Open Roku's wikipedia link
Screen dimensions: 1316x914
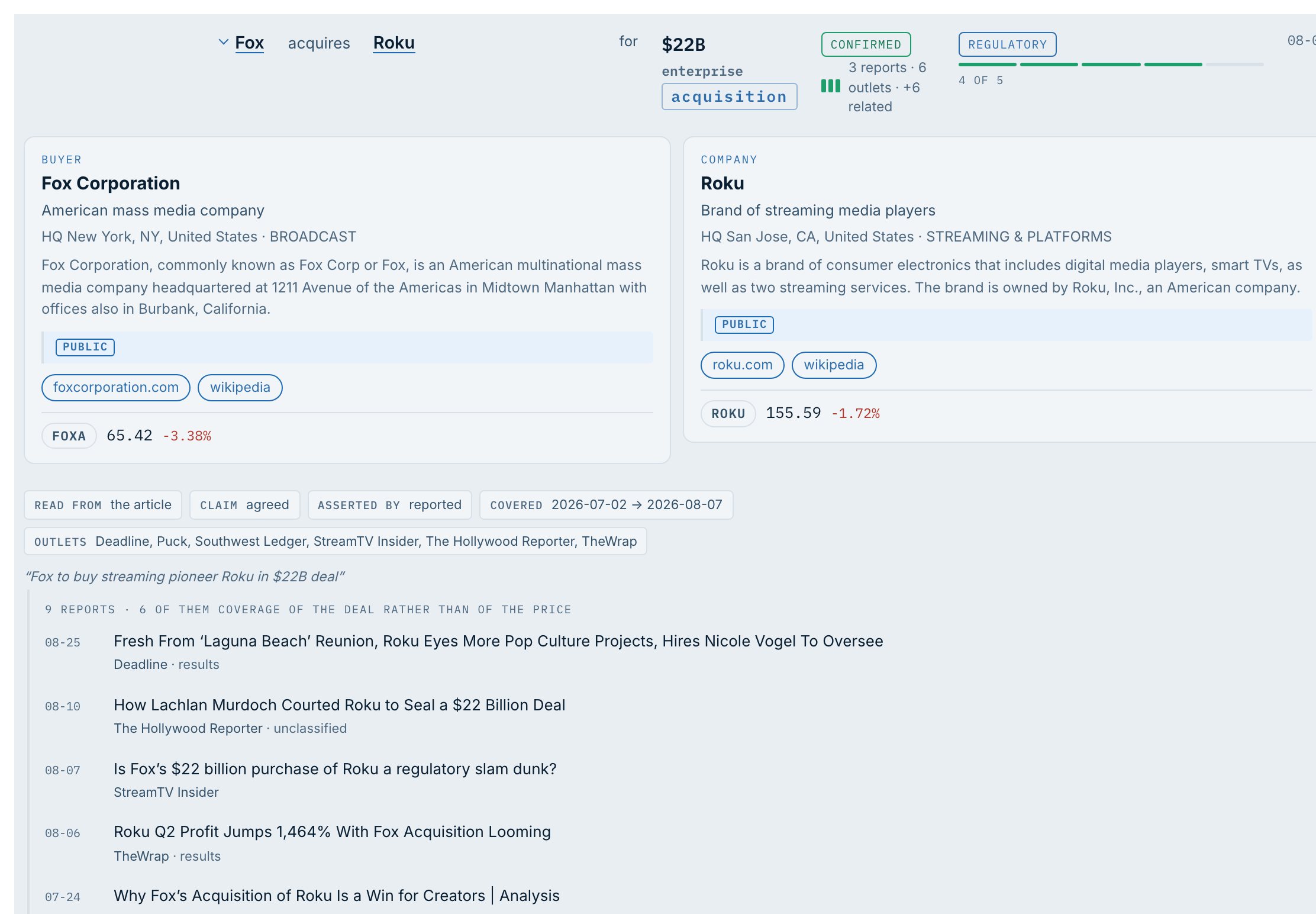tap(834, 365)
